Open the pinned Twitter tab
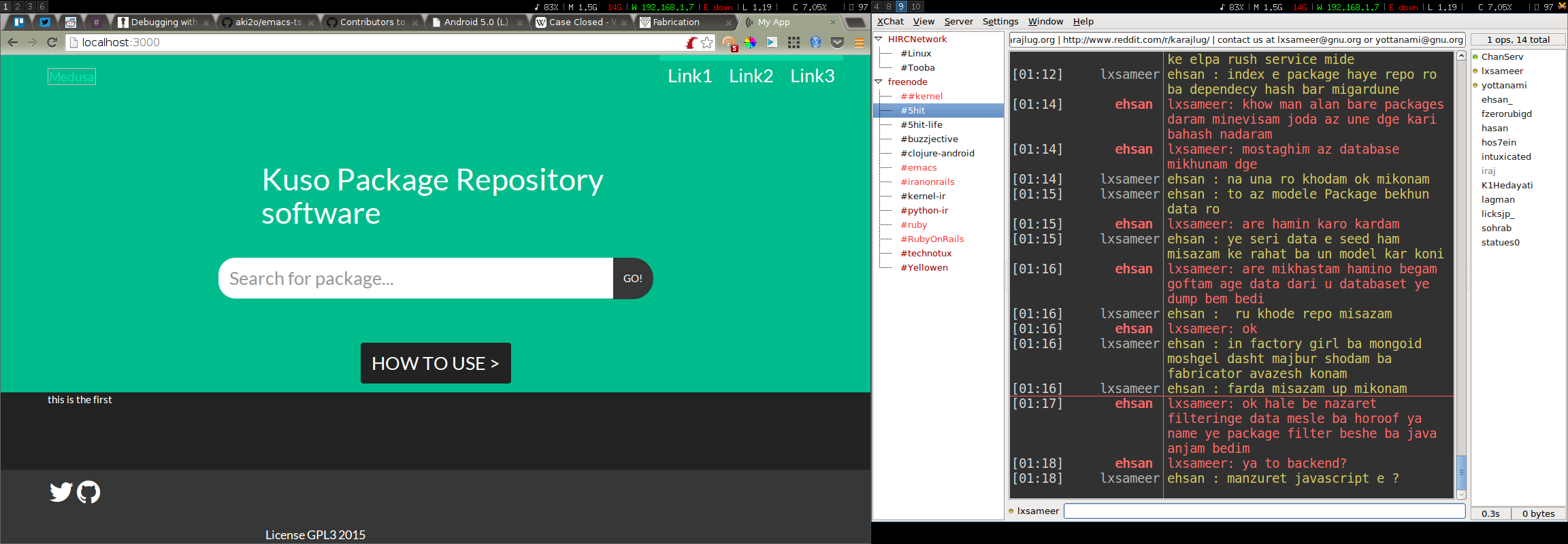 coord(45,22)
